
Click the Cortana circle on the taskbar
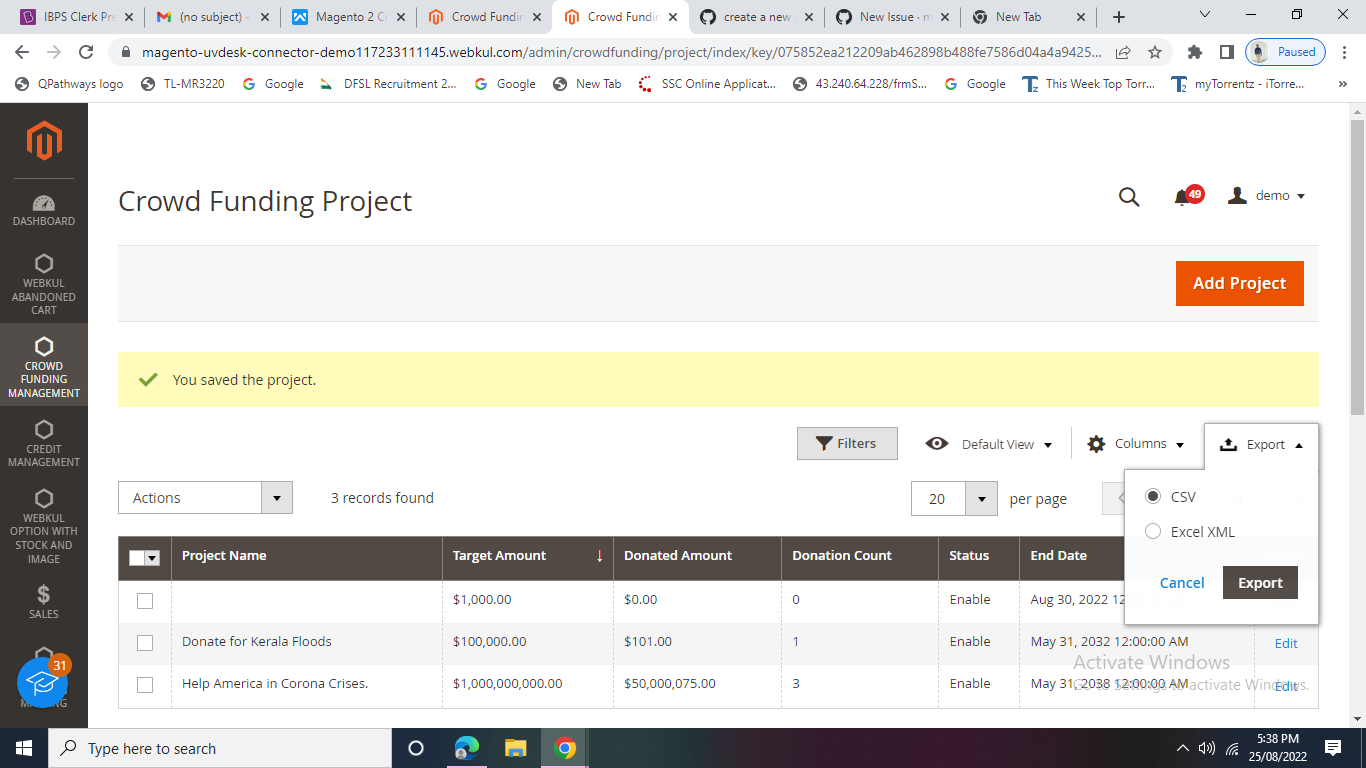coord(416,748)
